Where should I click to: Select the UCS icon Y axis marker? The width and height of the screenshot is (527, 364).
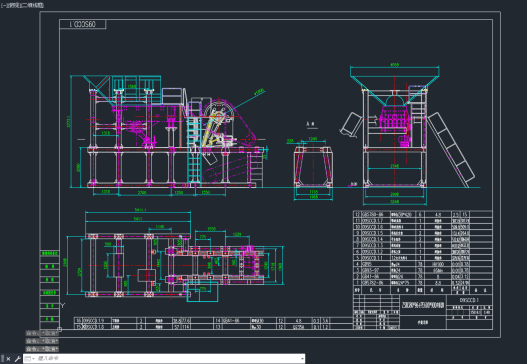[x=63, y=305]
